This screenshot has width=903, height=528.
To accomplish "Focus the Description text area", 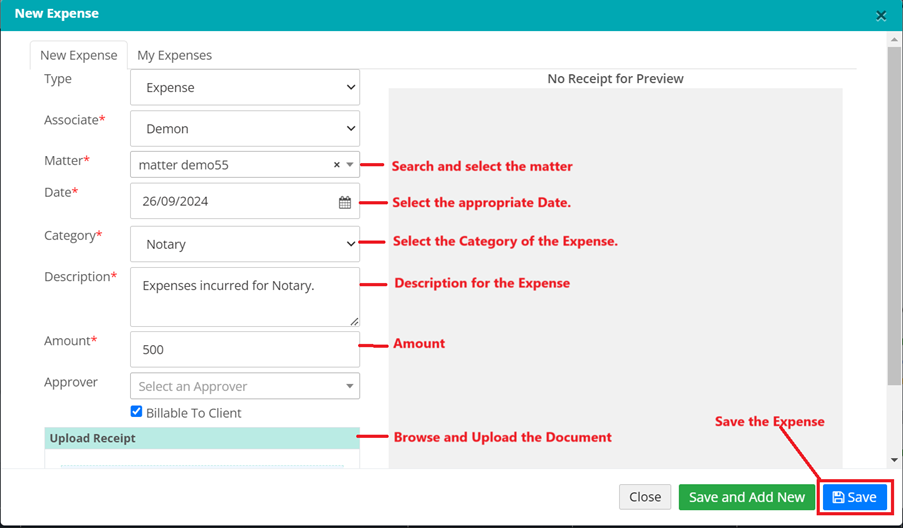I will [x=245, y=296].
